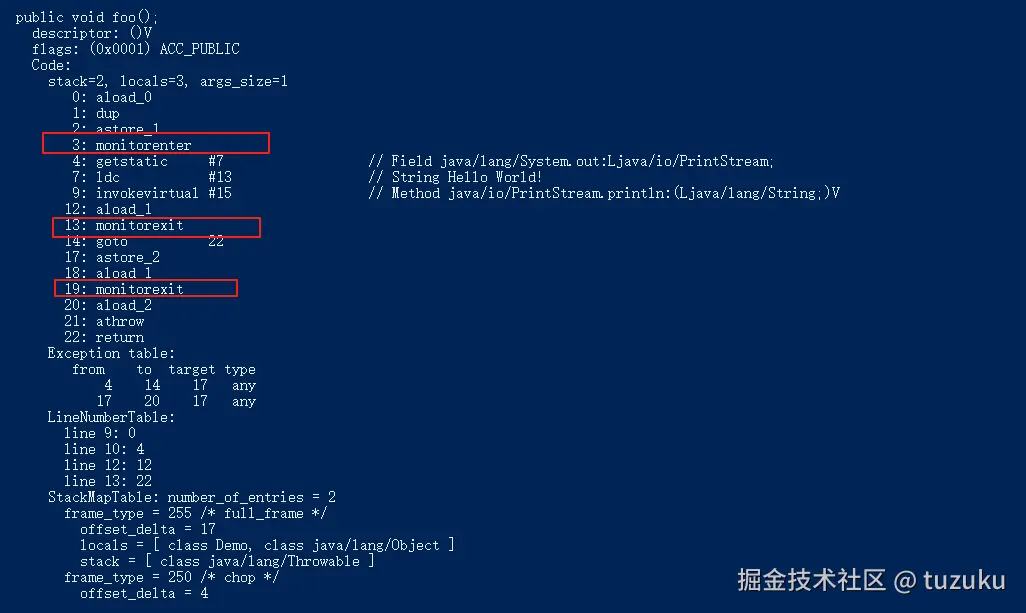Click the 'public void foo();' method signature

pyautogui.click(x=87, y=18)
